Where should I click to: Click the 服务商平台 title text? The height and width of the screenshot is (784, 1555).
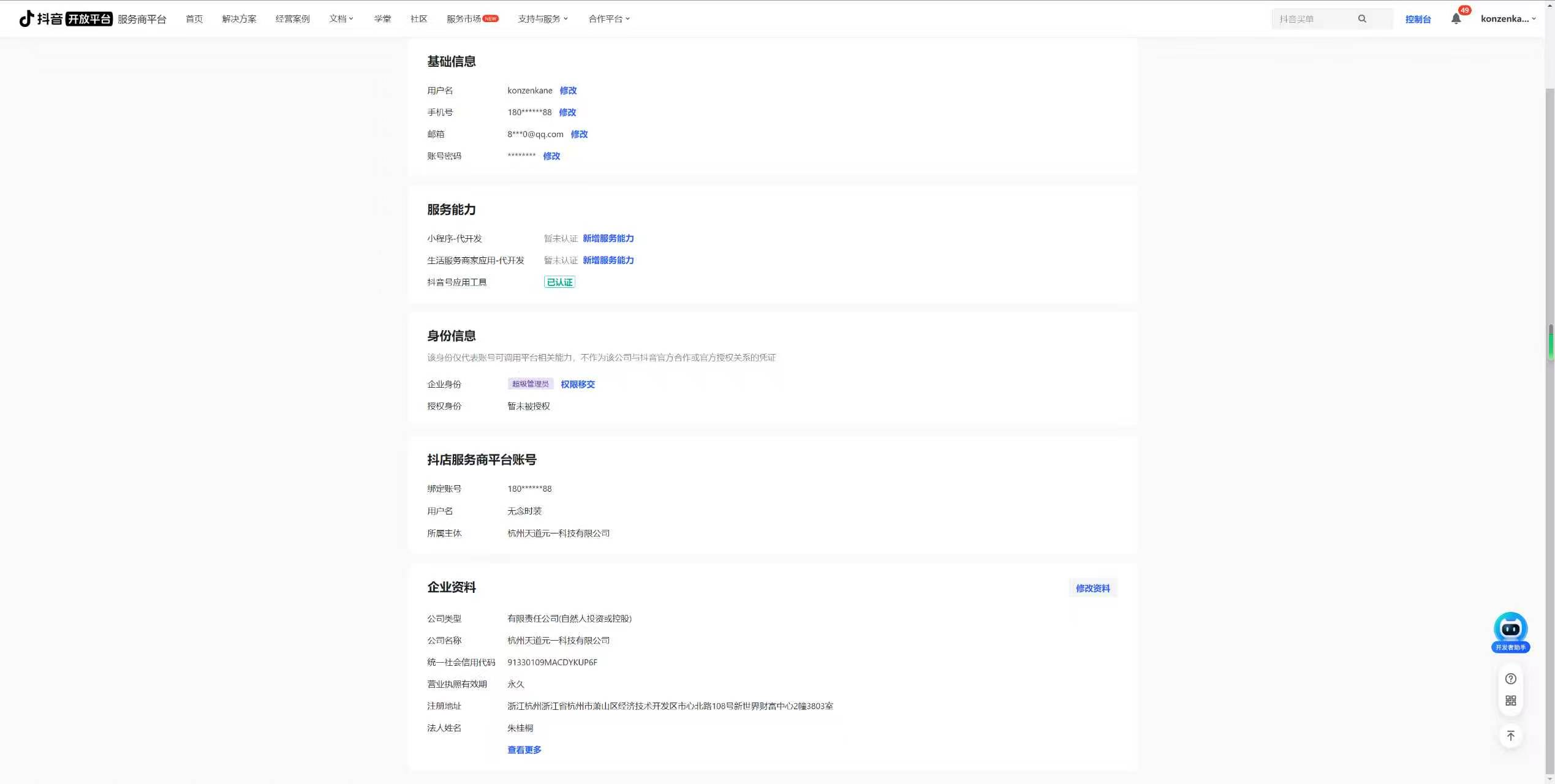click(x=142, y=20)
